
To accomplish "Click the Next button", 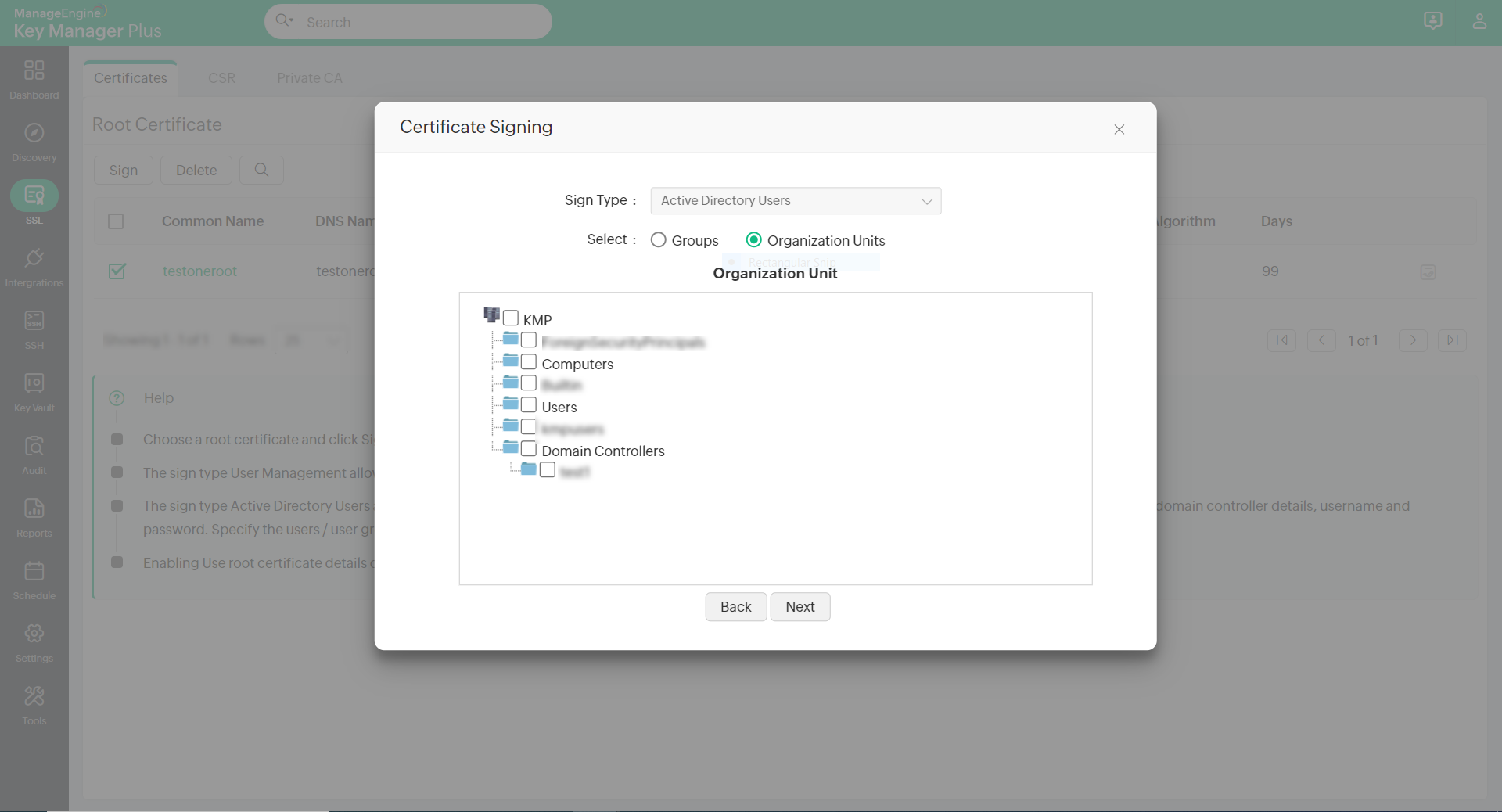I will click(x=800, y=607).
